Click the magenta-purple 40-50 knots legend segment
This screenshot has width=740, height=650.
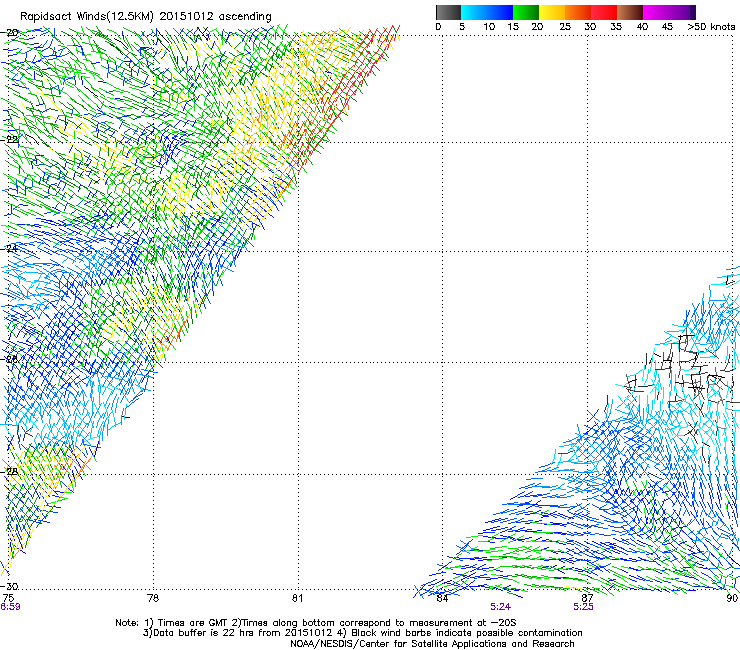click(669, 12)
